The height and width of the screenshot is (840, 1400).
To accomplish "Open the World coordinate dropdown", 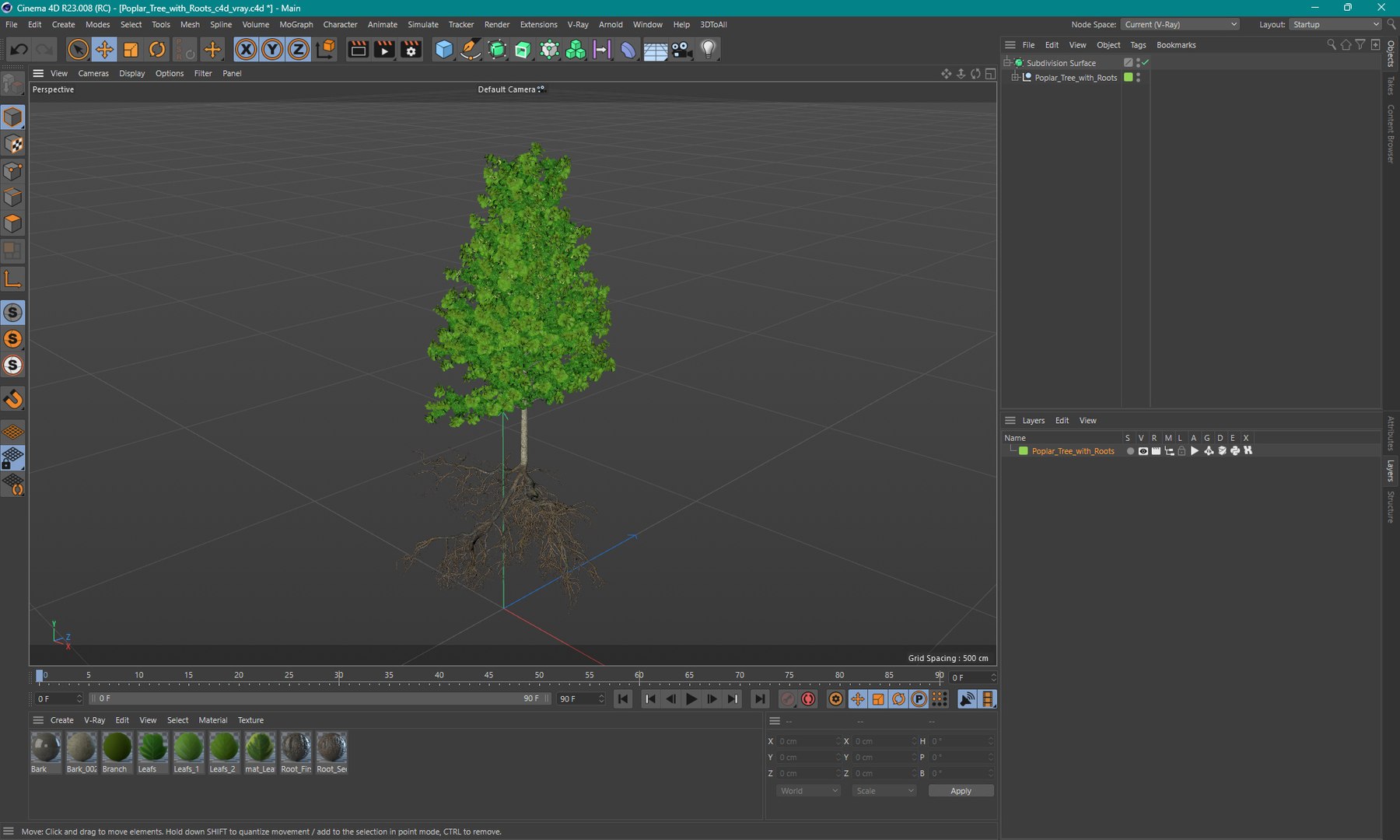I will 808,791.
